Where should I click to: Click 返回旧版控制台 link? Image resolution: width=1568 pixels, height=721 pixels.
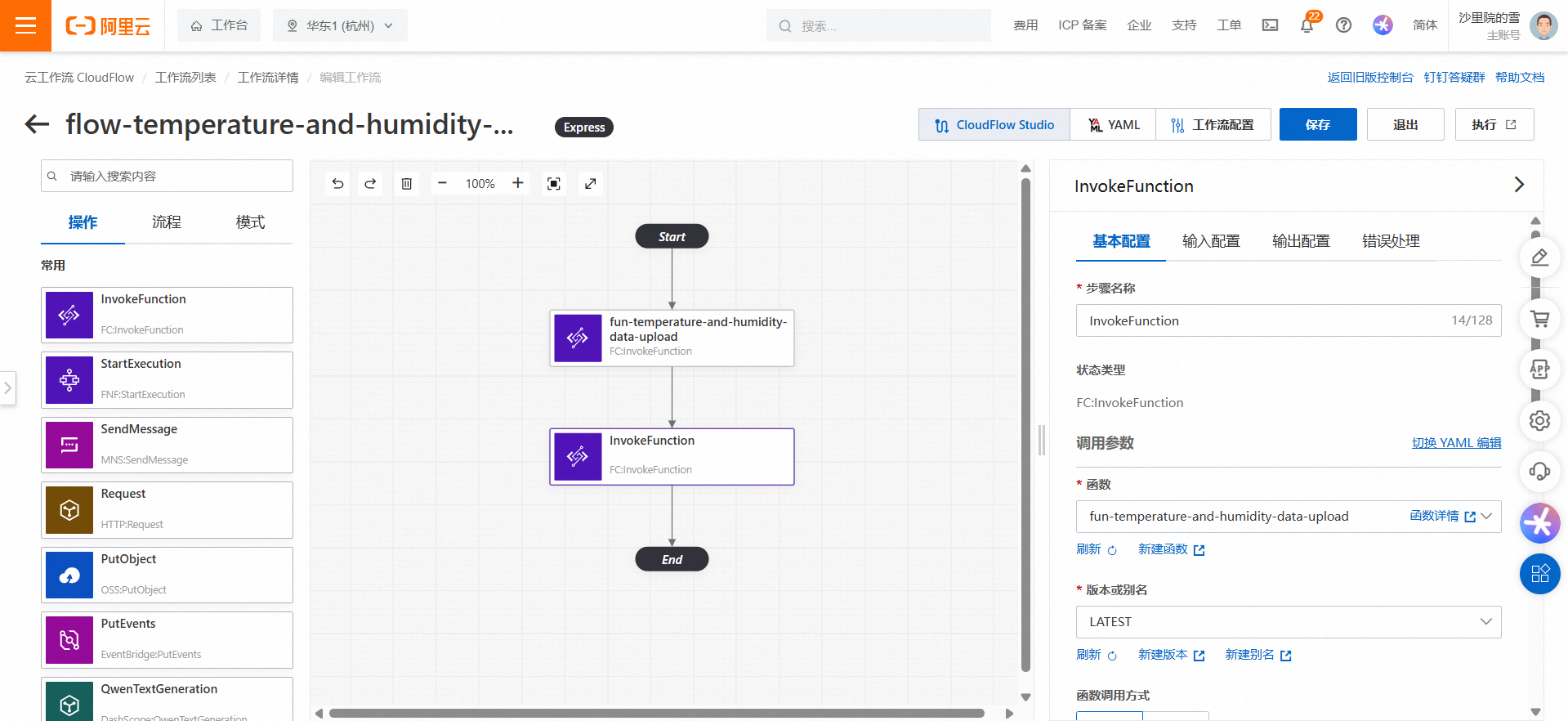pyautogui.click(x=1370, y=77)
